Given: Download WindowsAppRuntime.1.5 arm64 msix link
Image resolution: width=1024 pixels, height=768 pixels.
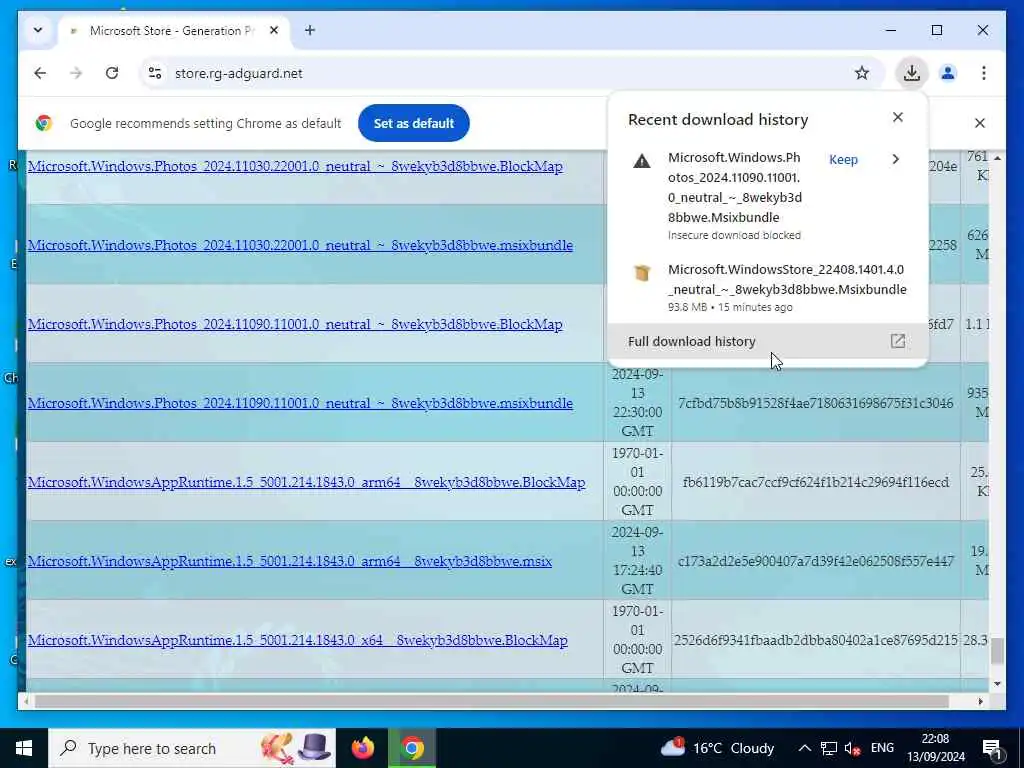Looking at the screenshot, I should (289, 562).
